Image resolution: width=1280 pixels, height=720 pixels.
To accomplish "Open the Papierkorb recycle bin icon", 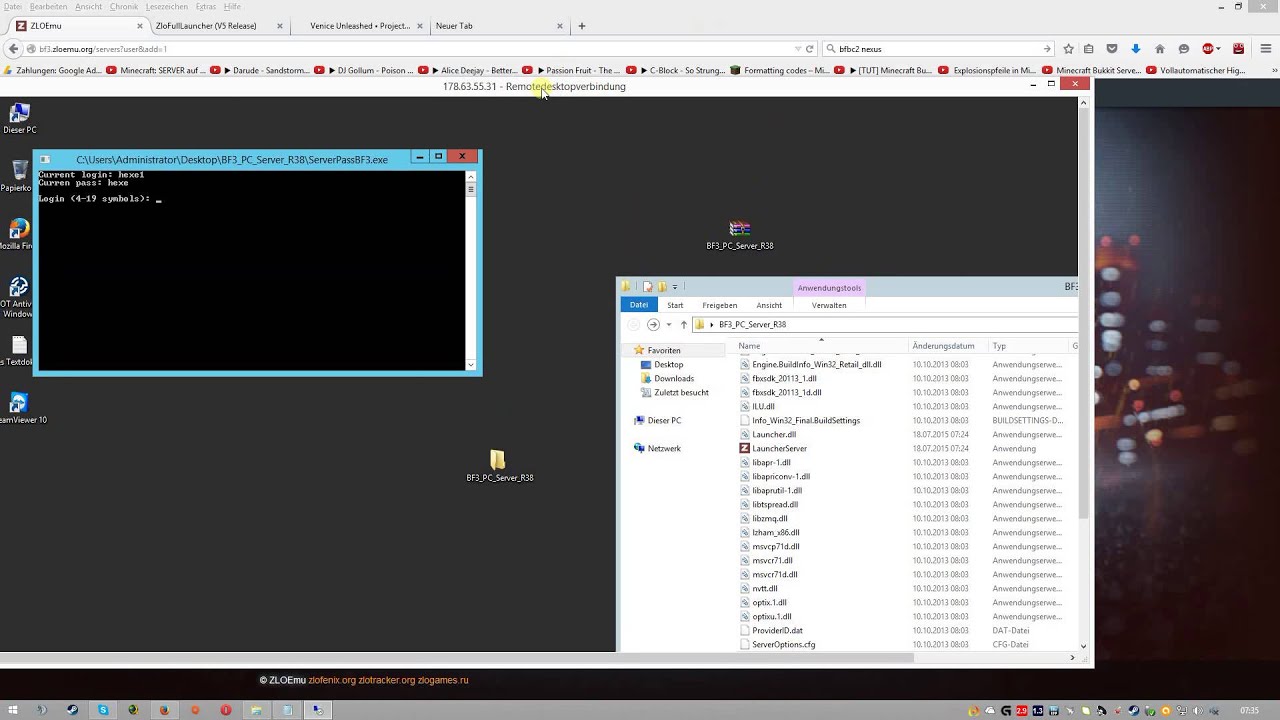I will click(x=17, y=177).
